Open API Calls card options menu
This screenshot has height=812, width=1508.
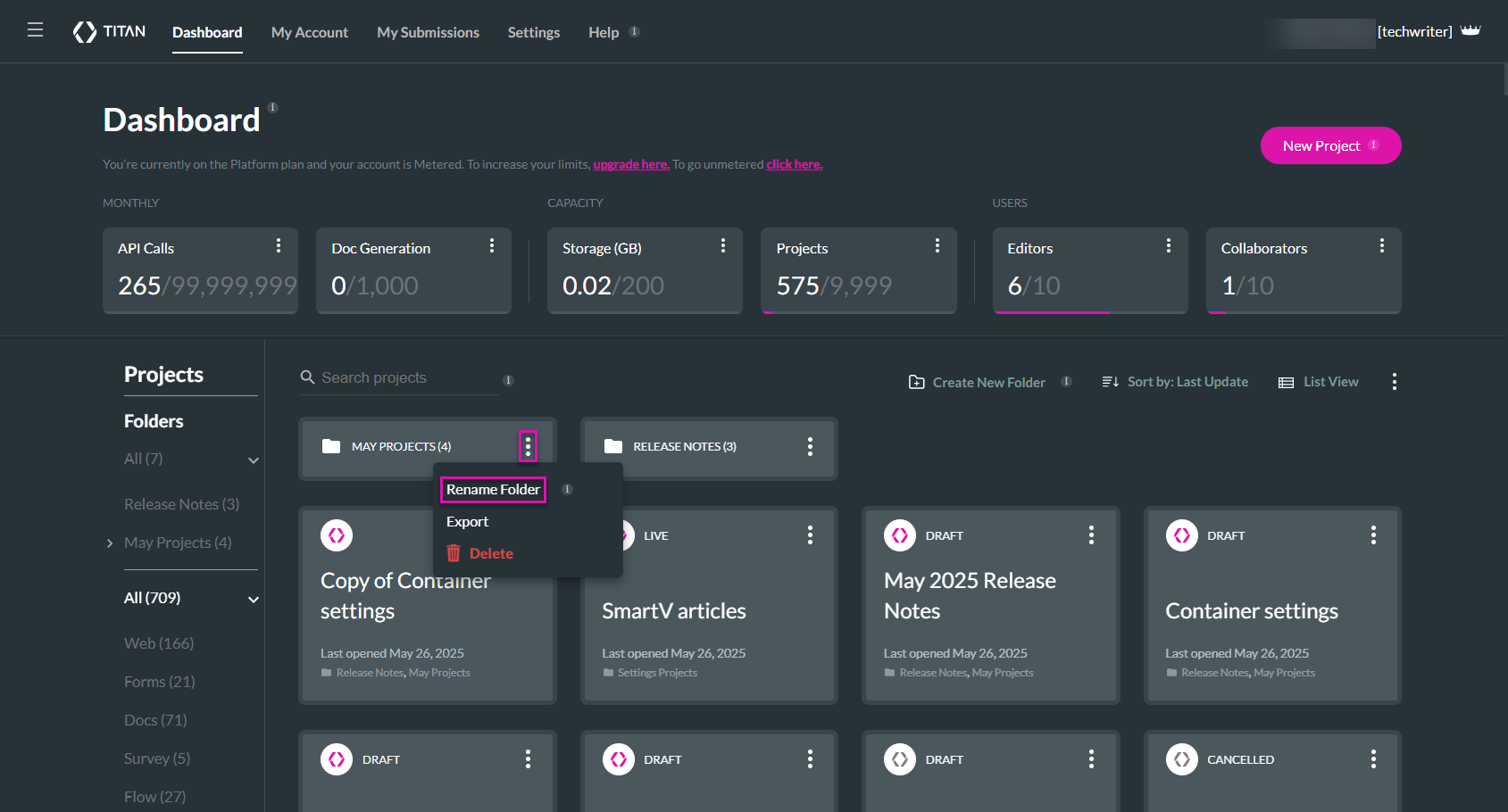pyautogui.click(x=279, y=245)
